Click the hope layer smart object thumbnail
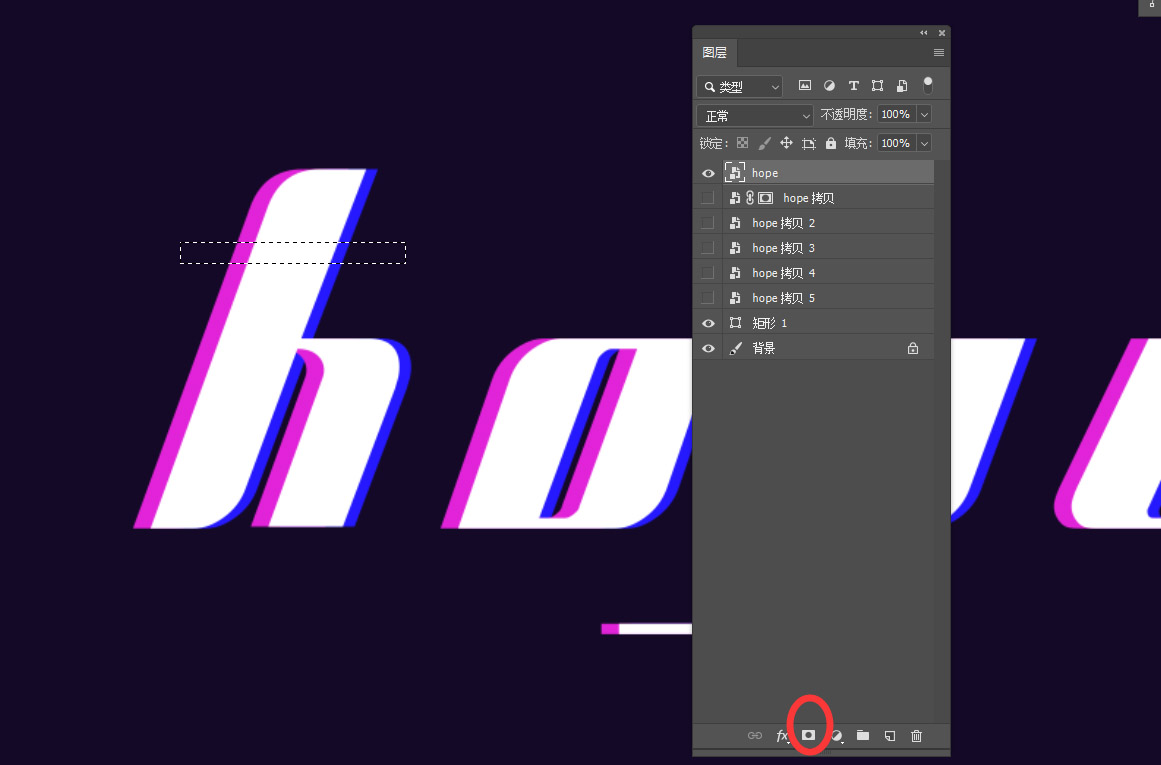The width and height of the screenshot is (1161, 765). 735,173
